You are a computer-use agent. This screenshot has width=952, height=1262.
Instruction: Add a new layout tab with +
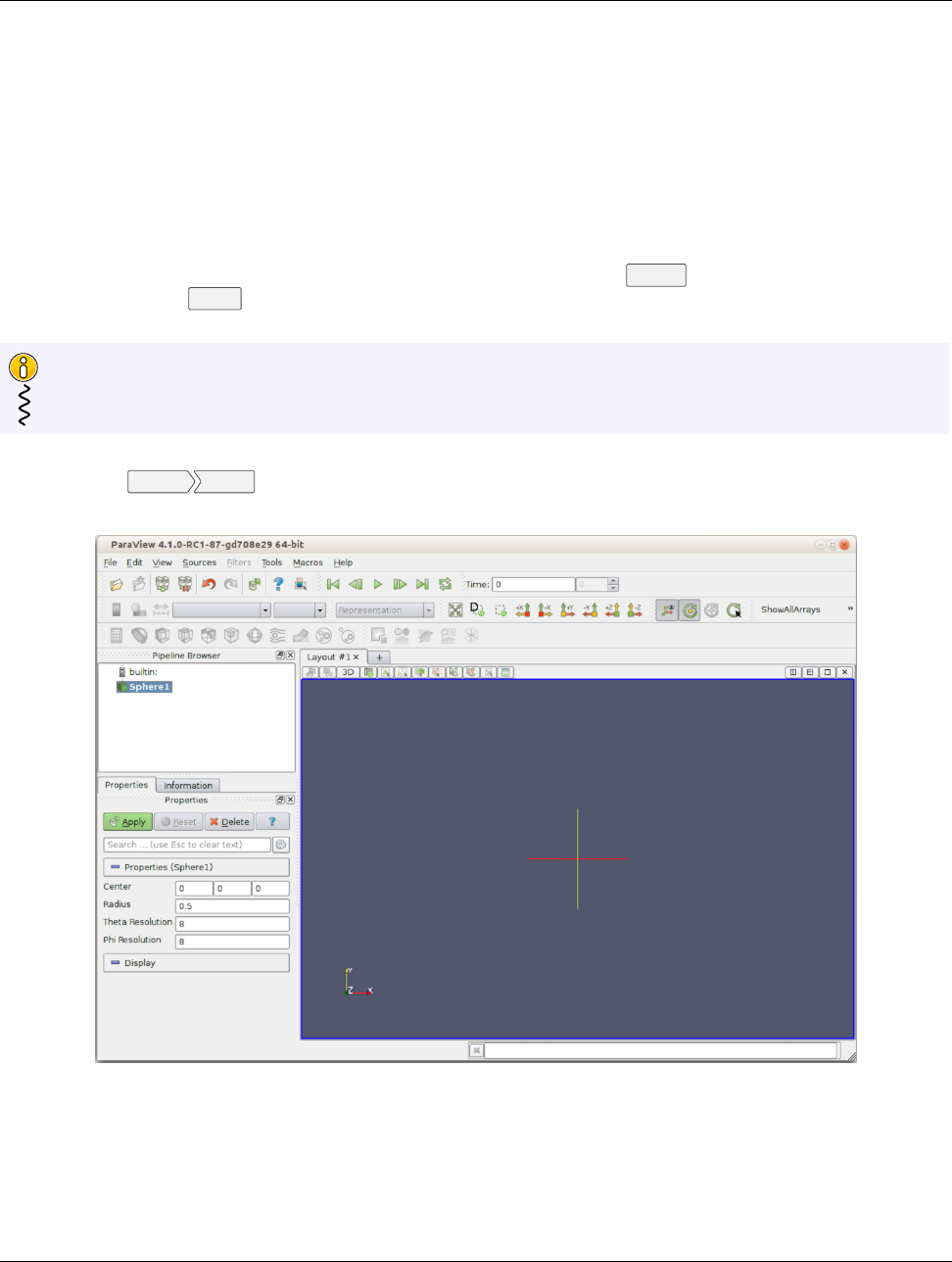379,657
